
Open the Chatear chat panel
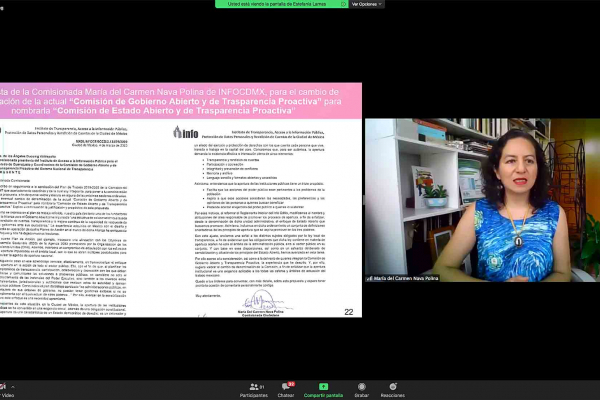pyautogui.click(x=286, y=388)
